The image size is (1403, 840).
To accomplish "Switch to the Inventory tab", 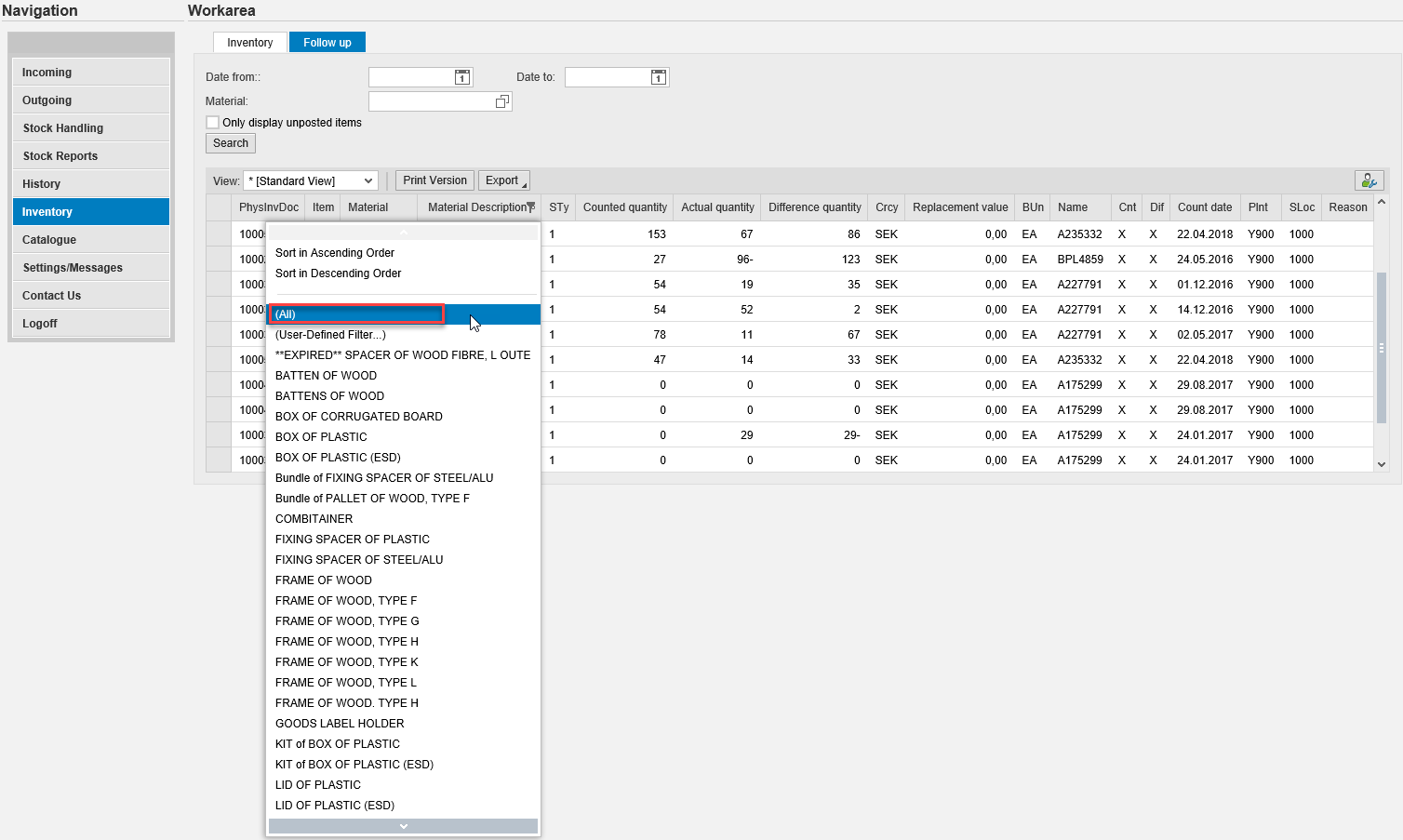I will 249,42.
